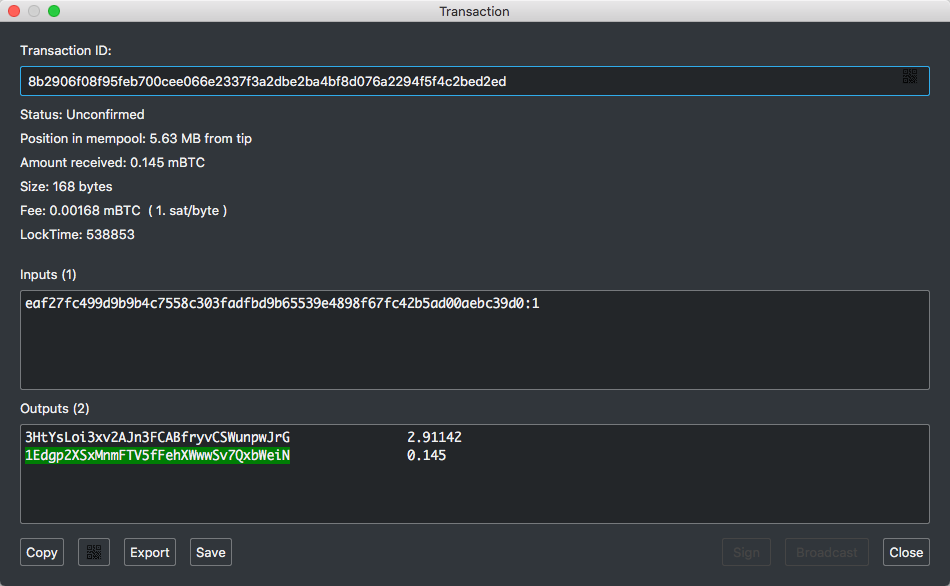Select the output address starting with 3HtYsLoi

158,437
